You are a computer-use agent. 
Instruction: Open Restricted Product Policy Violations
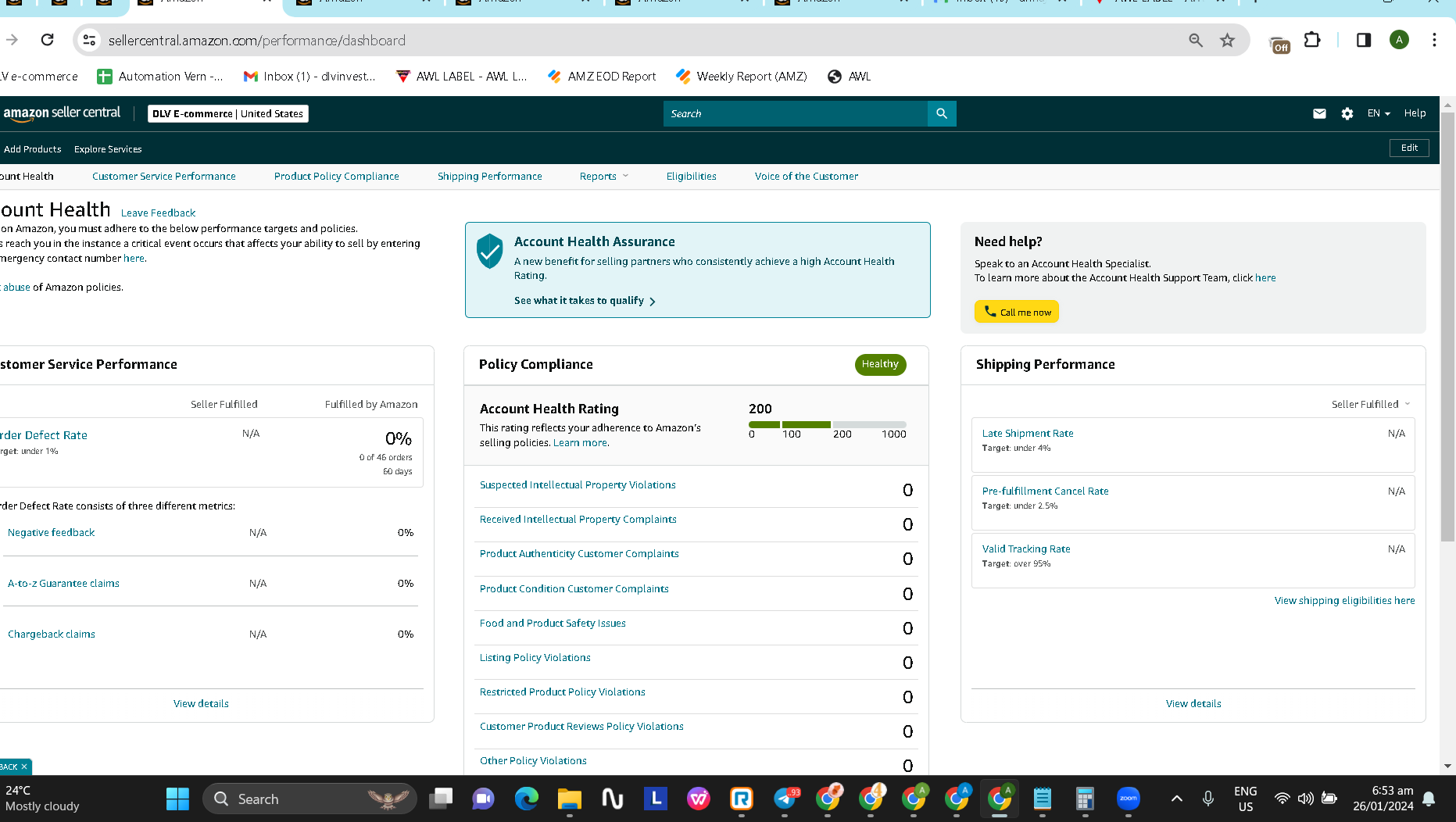(563, 692)
